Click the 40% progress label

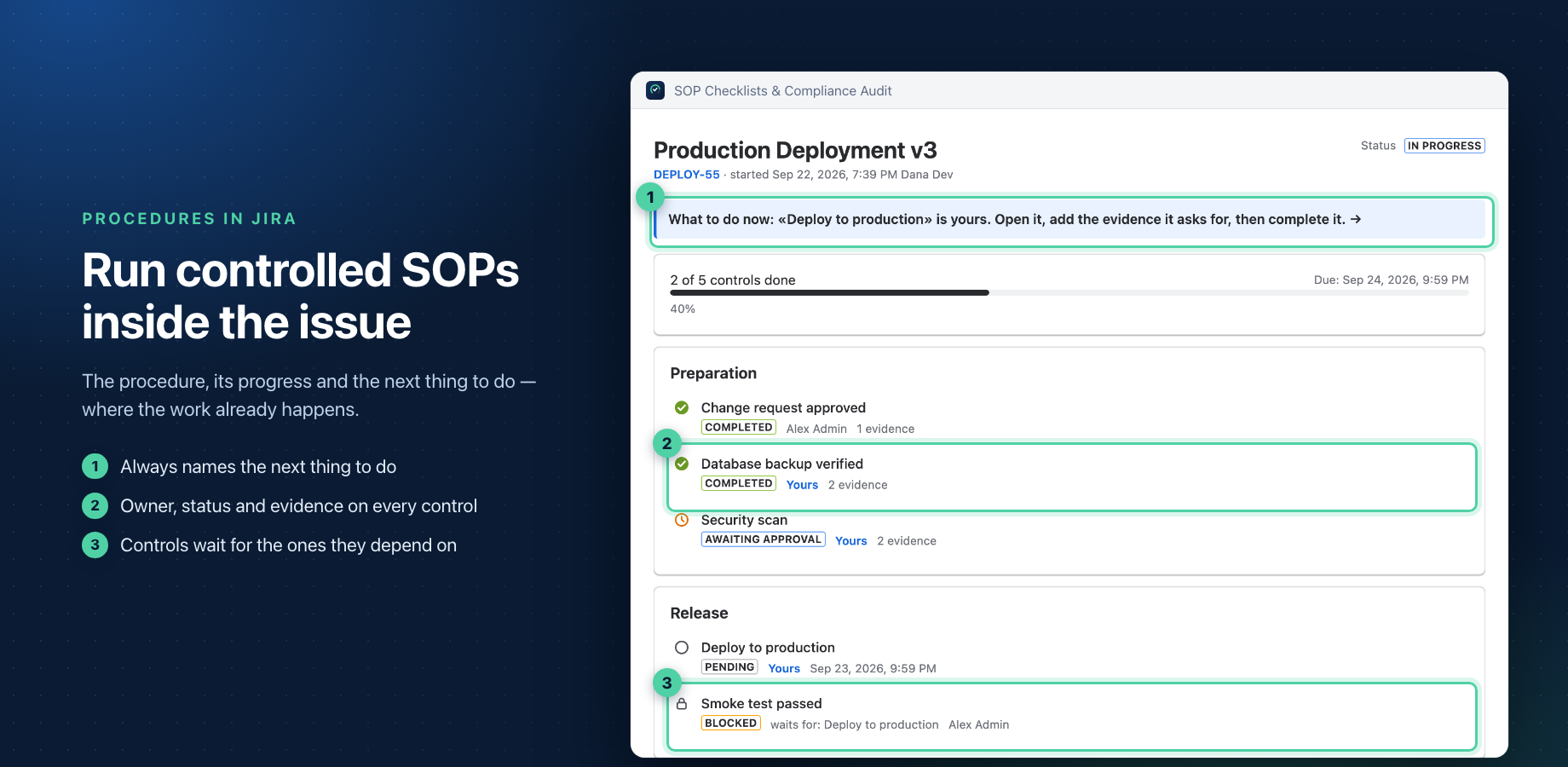pyautogui.click(x=683, y=309)
